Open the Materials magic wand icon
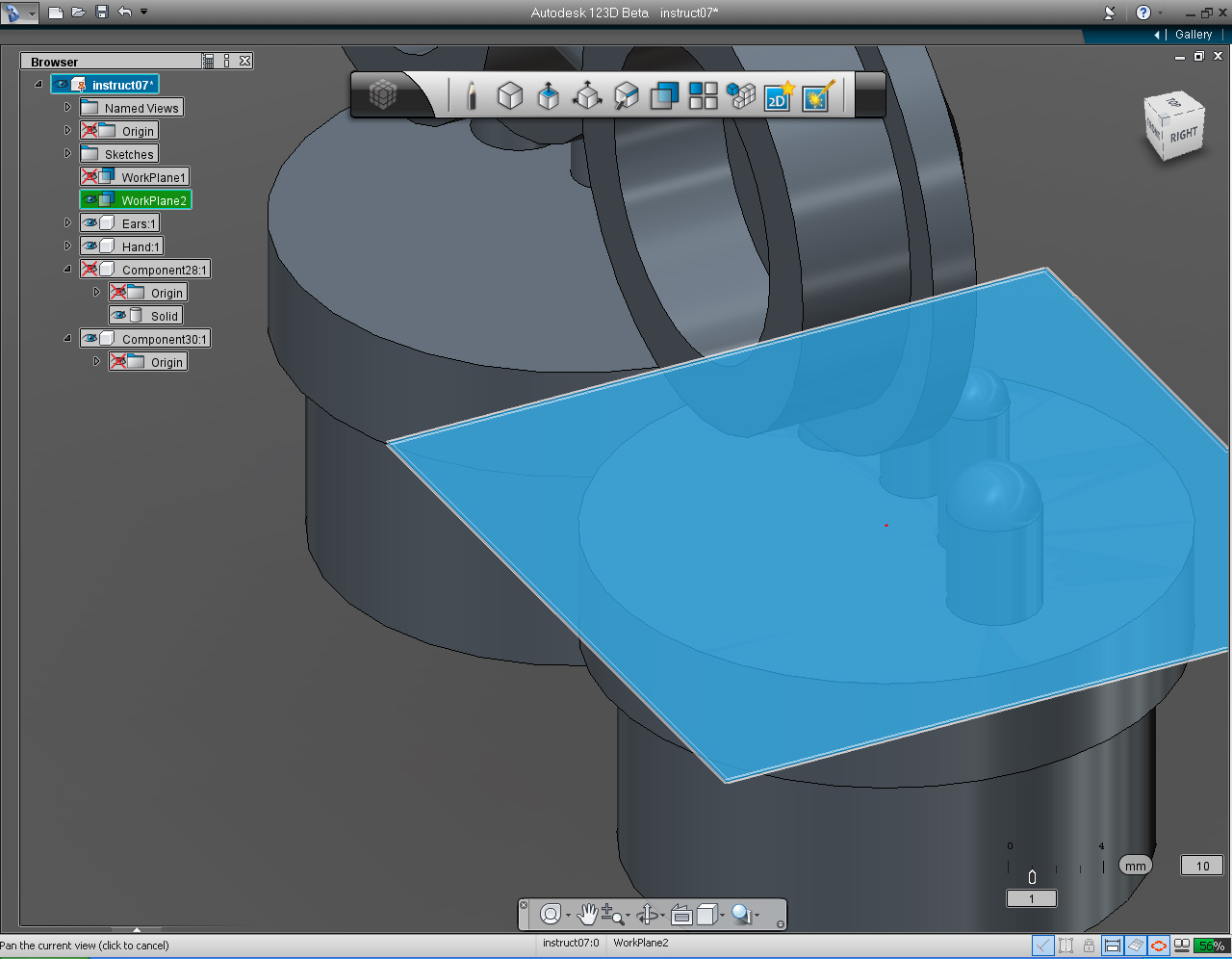Screen dimensions: 1232x959 click(817, 95)
